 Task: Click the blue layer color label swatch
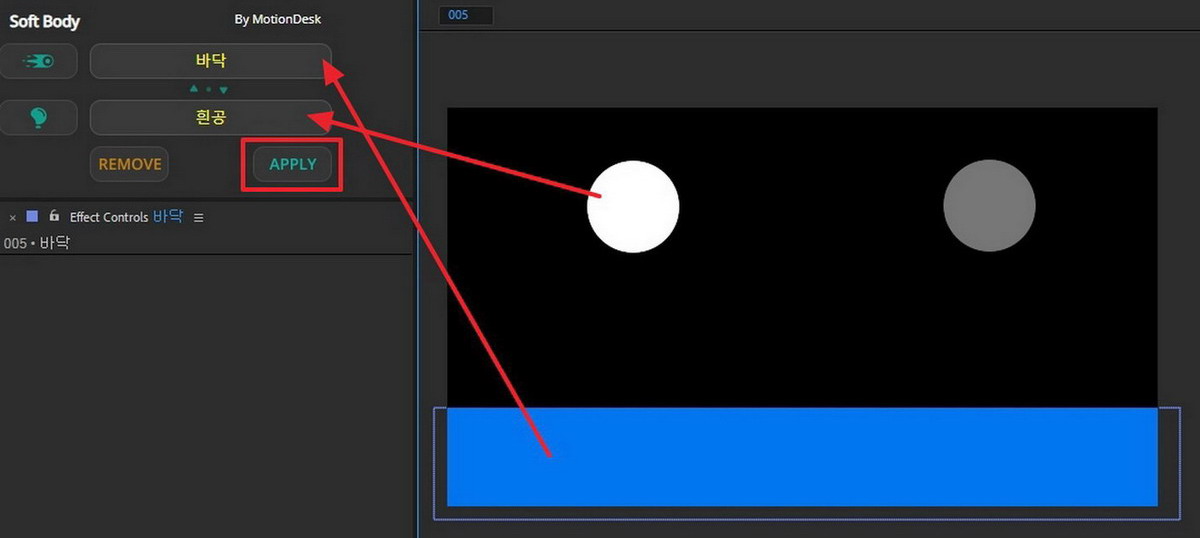click(x=32, y=216)
